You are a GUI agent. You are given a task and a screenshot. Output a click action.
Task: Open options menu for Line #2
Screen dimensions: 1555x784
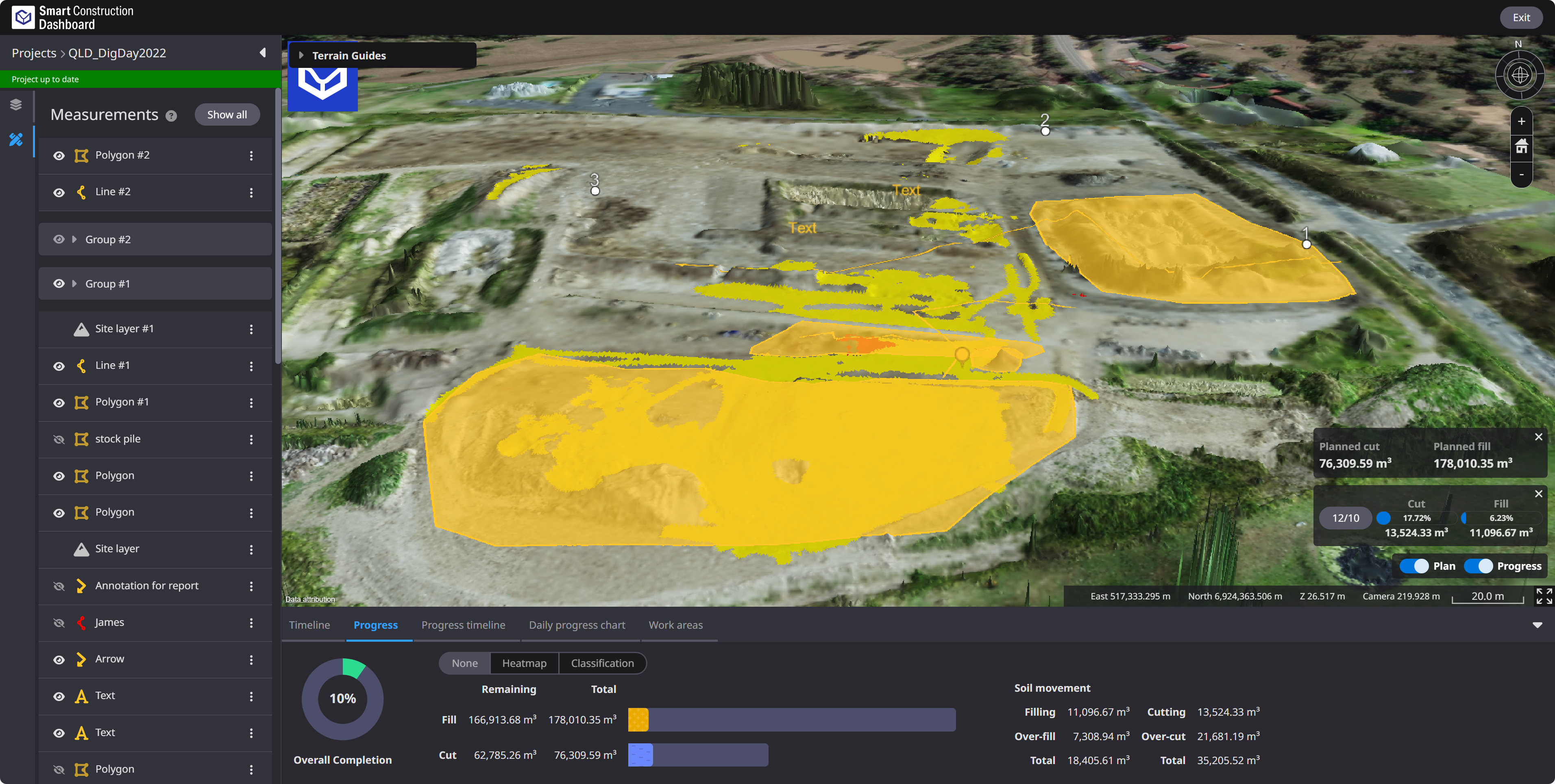coord(251,192)
